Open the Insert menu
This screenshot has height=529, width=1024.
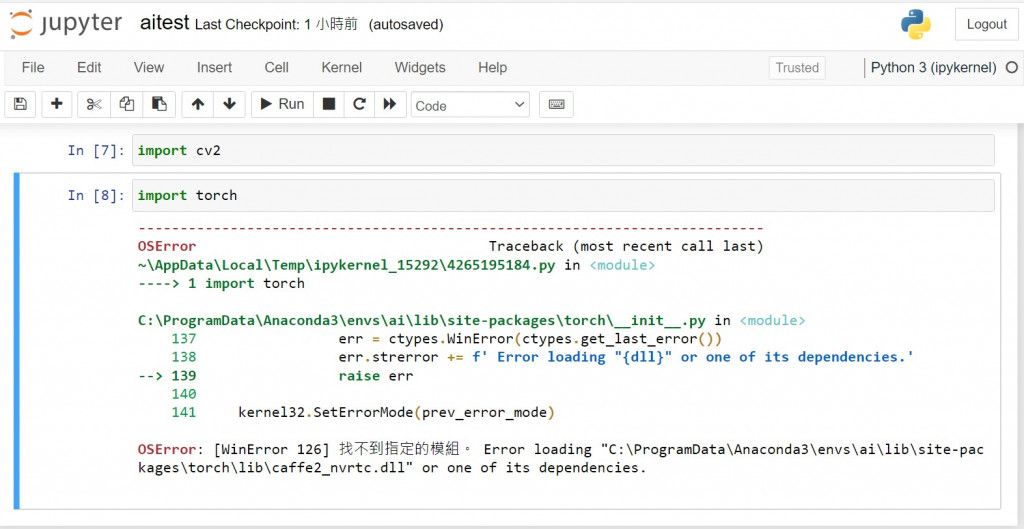point(214,67)
